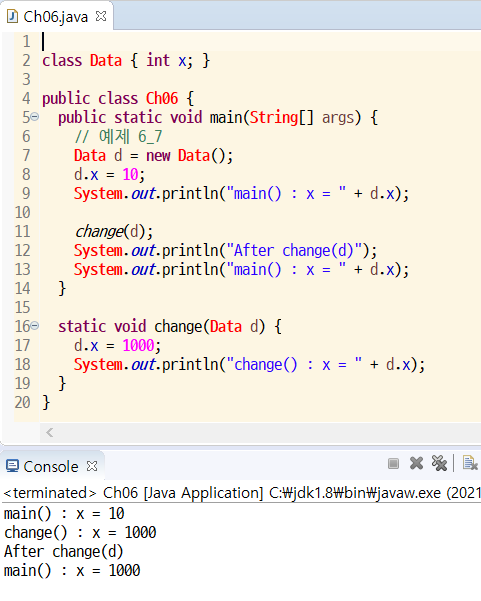The width and height of the screenshot is (481, 601).
Task: Click console output 'main() : x = 10'
Action: [x=64, y=514]
